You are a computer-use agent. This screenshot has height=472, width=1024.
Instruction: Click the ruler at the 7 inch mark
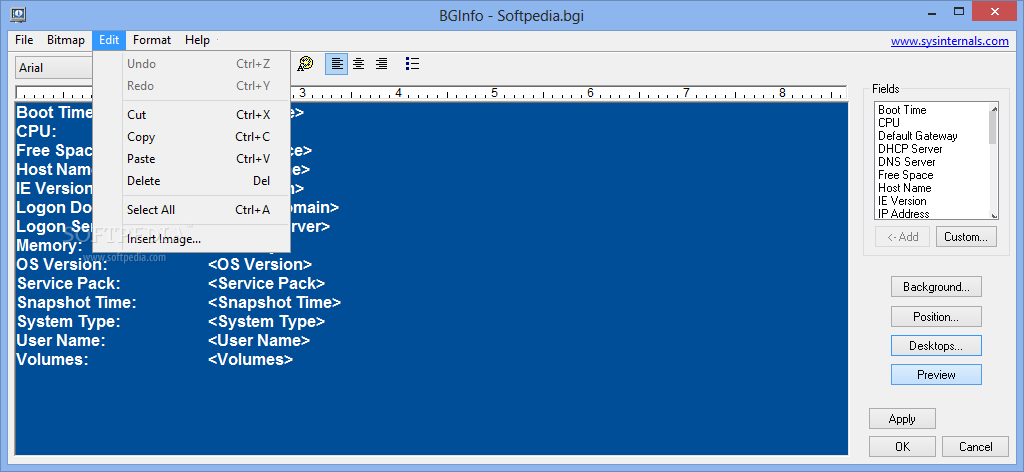(x=686, y=93)
